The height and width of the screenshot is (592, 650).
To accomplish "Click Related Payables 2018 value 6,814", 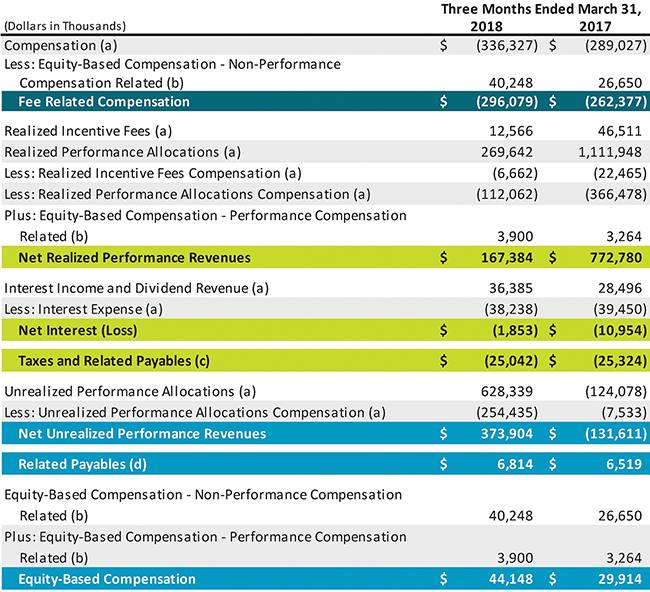I will pyautogui.click(x=515, y=464).
